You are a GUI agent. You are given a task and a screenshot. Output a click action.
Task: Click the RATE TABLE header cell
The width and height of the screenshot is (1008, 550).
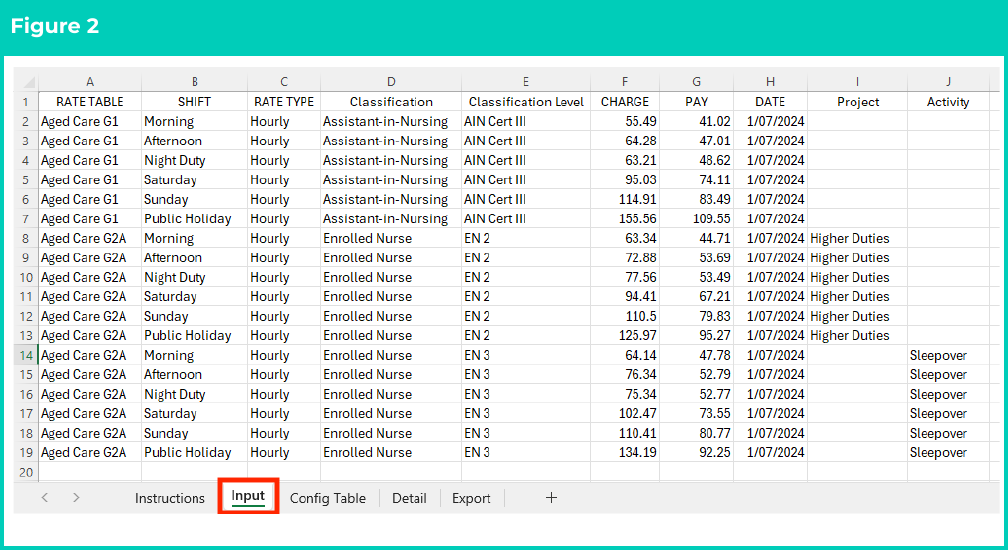(x=90, y=102)
